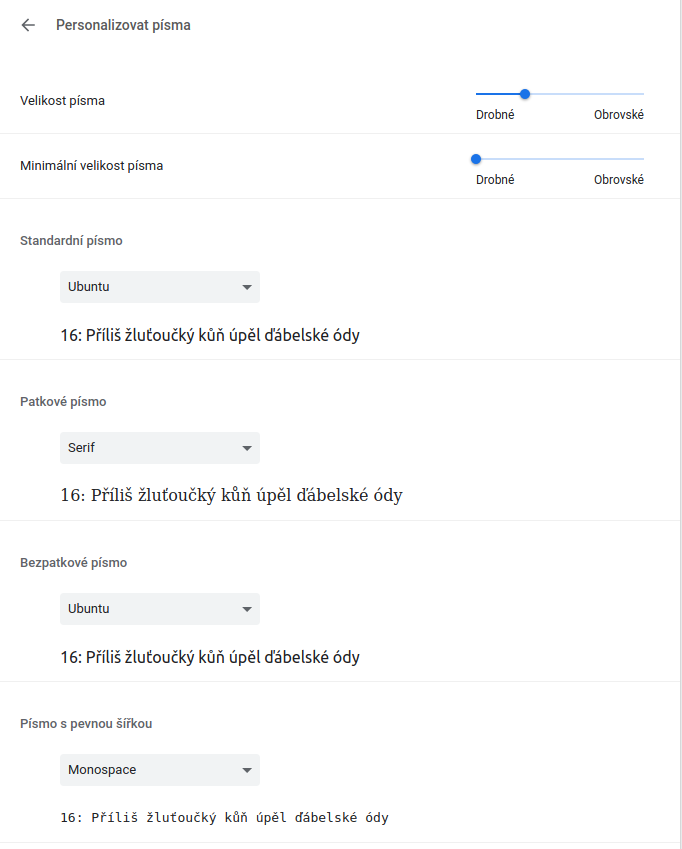
Task: Select the Patkové písmo section heading
Action: [x=63, y=402]
